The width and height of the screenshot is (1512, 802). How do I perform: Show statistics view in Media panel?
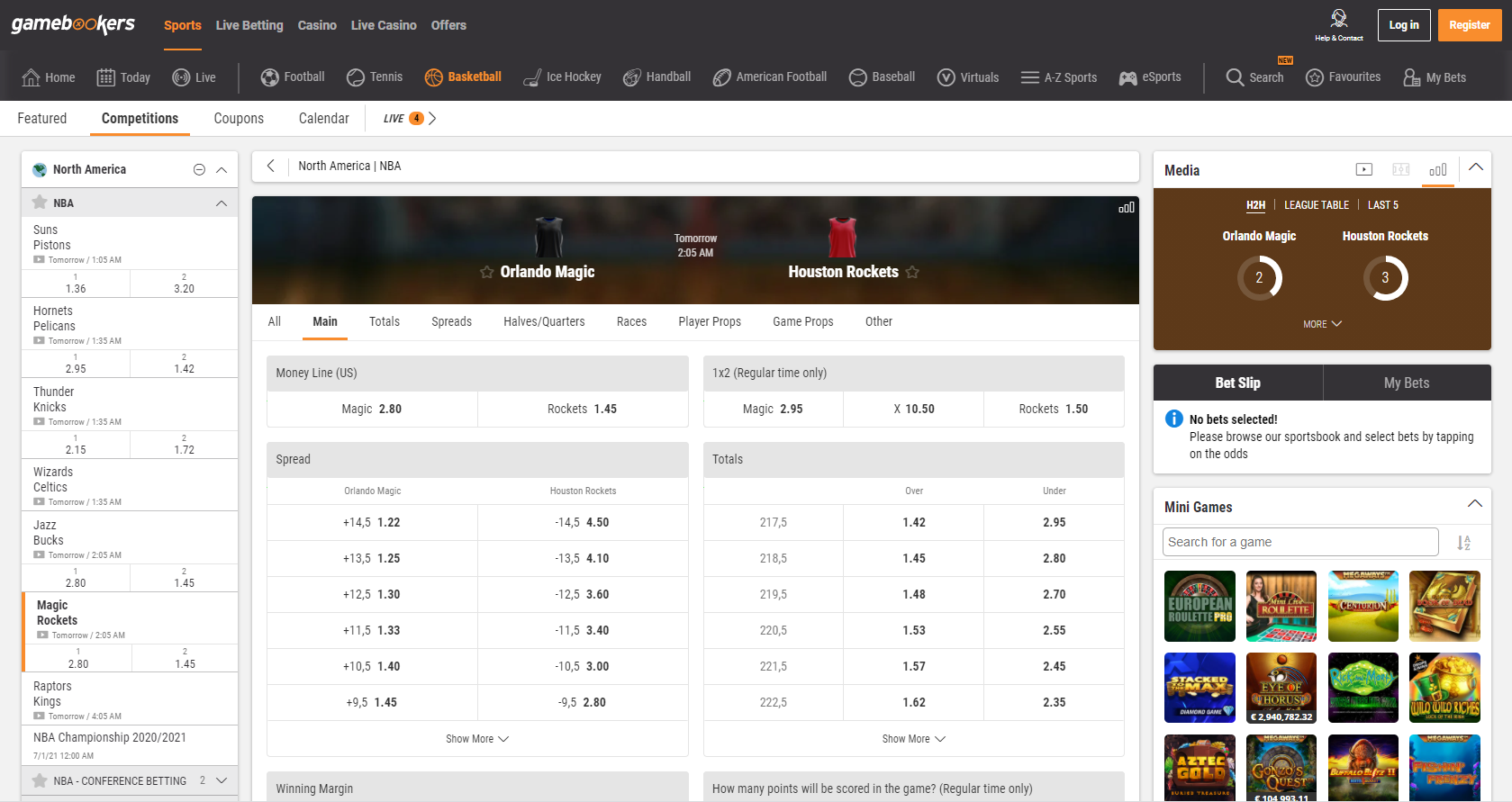tap(1438, 169)
